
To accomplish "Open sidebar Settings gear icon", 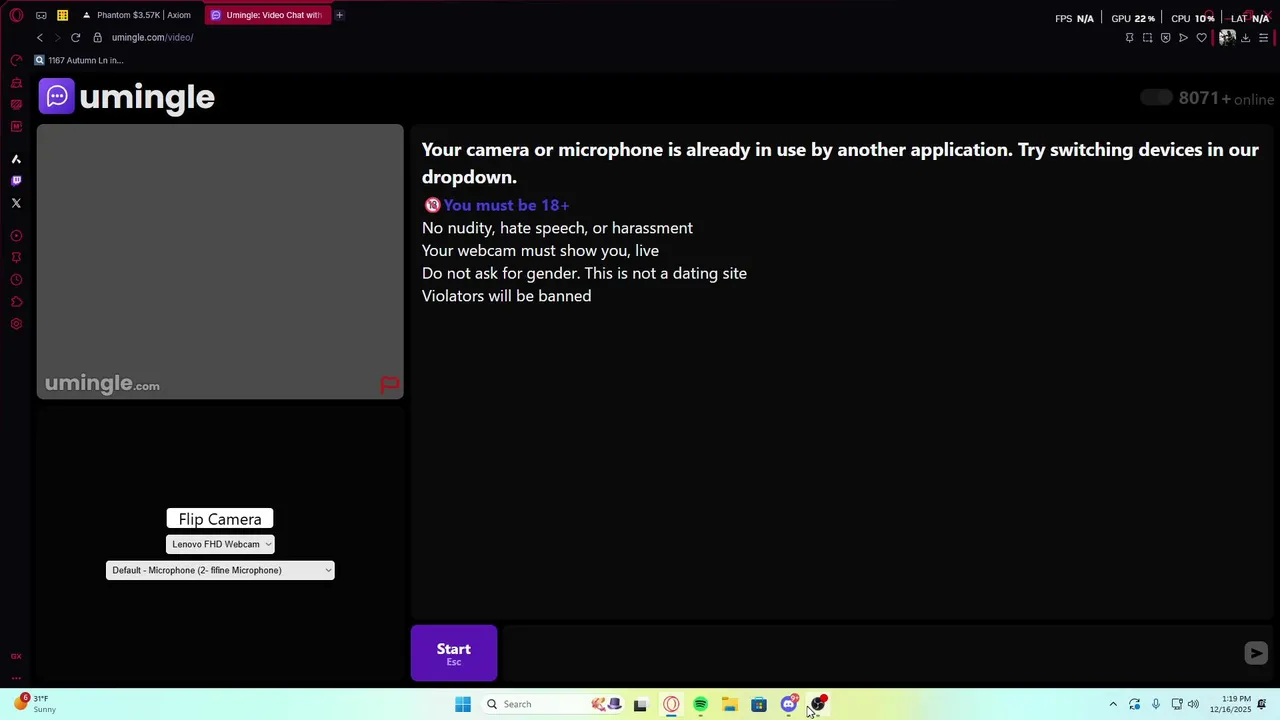I will pos(16,324).
